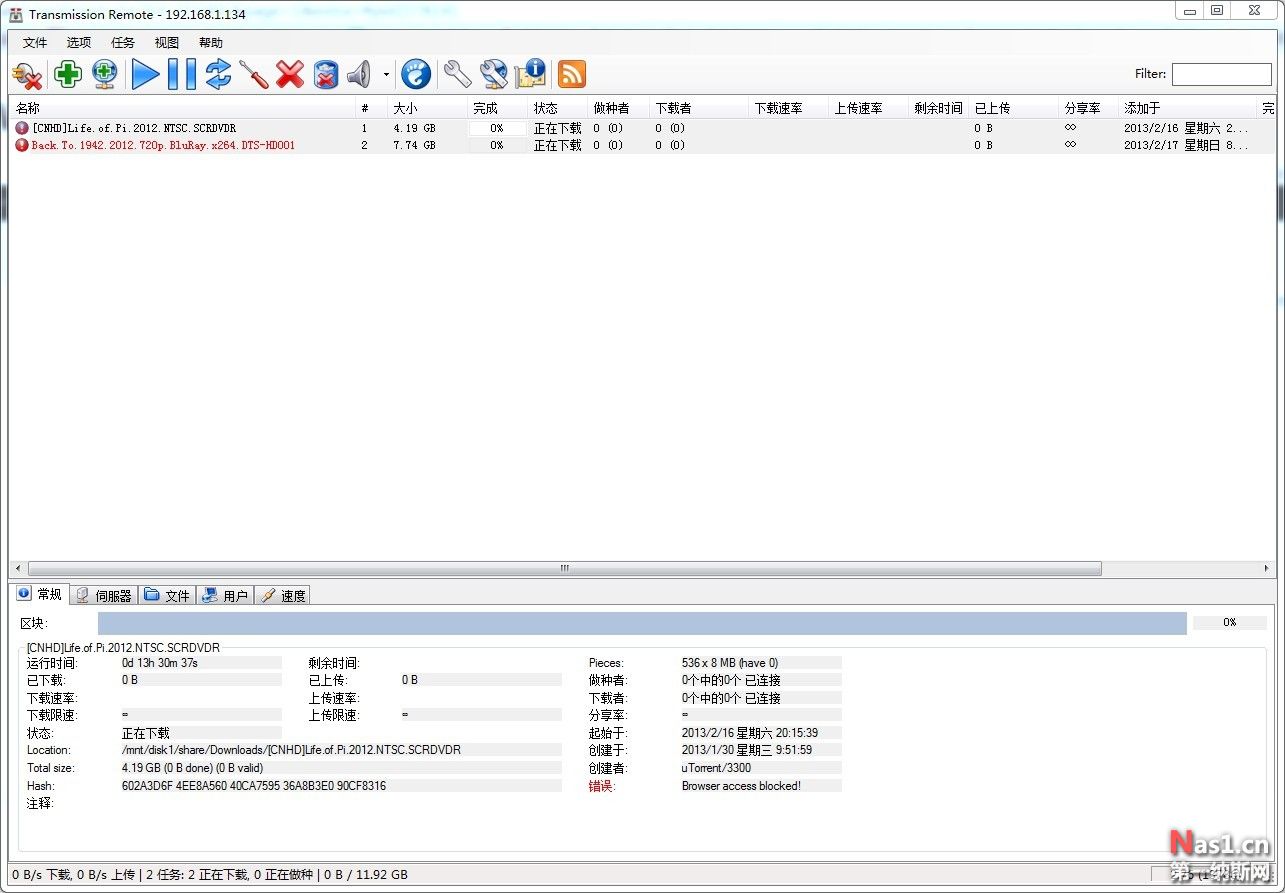Open local settings wrench icon
The image size is (1285, 893).
point(457,74)
